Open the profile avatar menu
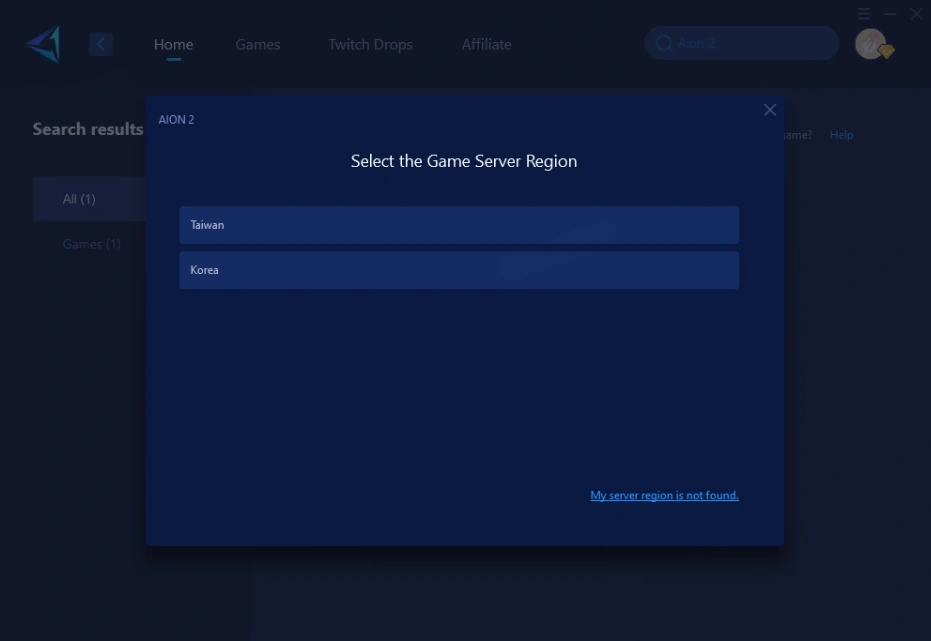This screenshot has height=641, width=931. point(869,42)
